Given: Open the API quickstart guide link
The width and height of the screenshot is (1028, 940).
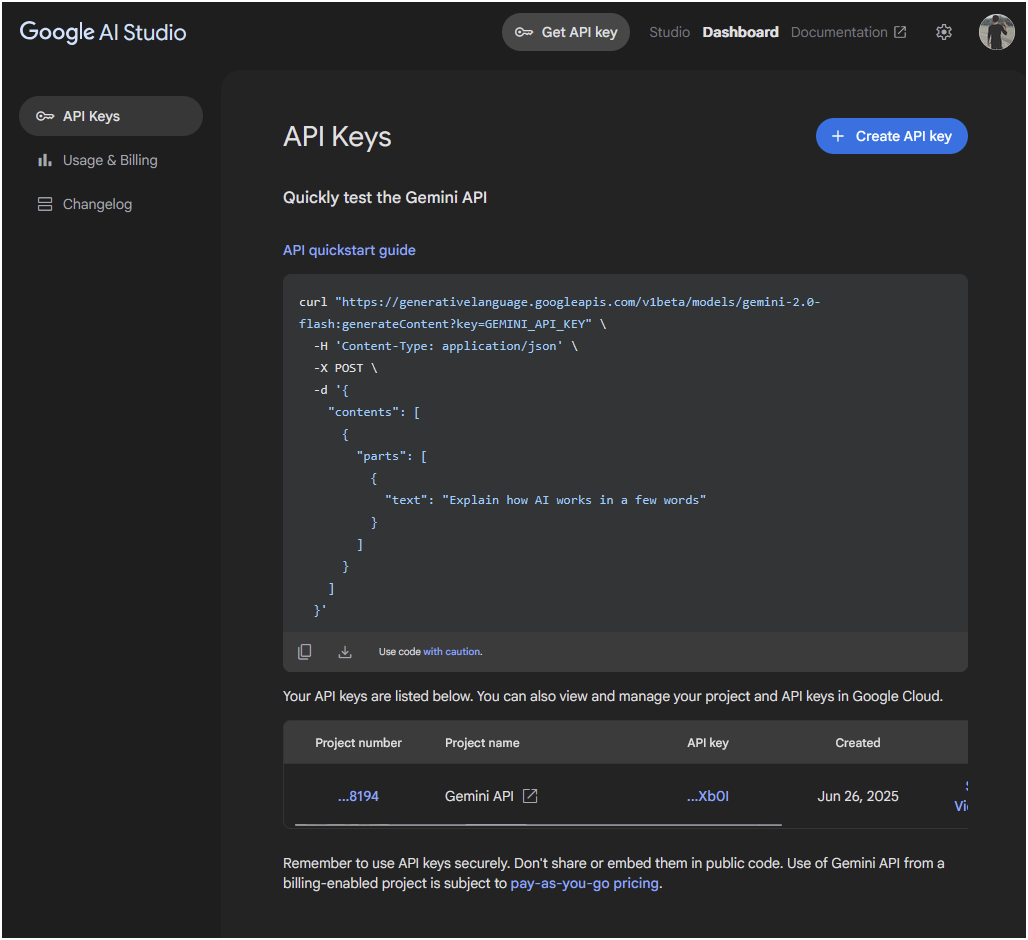Looking at the screenshot, I should click(x=349, y=250).
